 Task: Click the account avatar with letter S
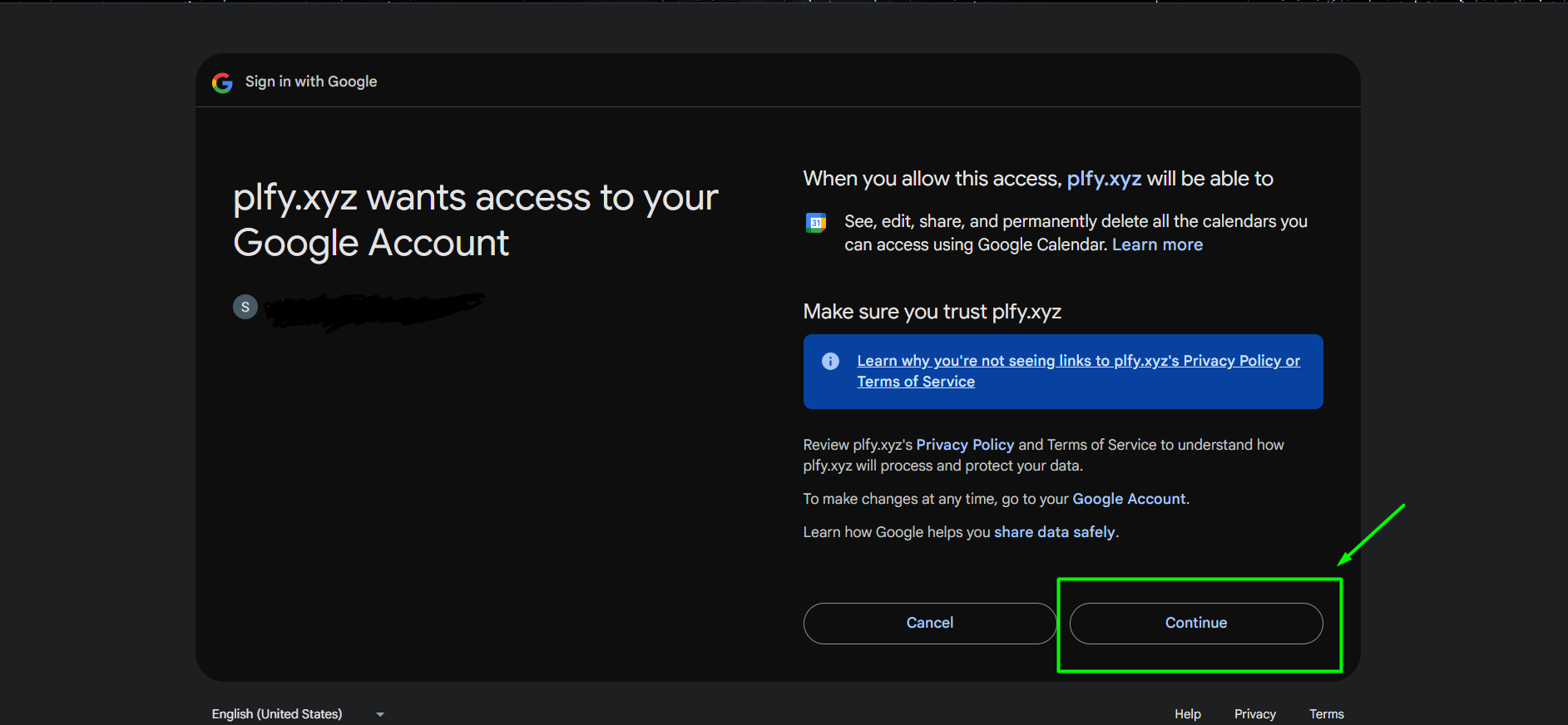pyautogui.click(x=245, y=307)
